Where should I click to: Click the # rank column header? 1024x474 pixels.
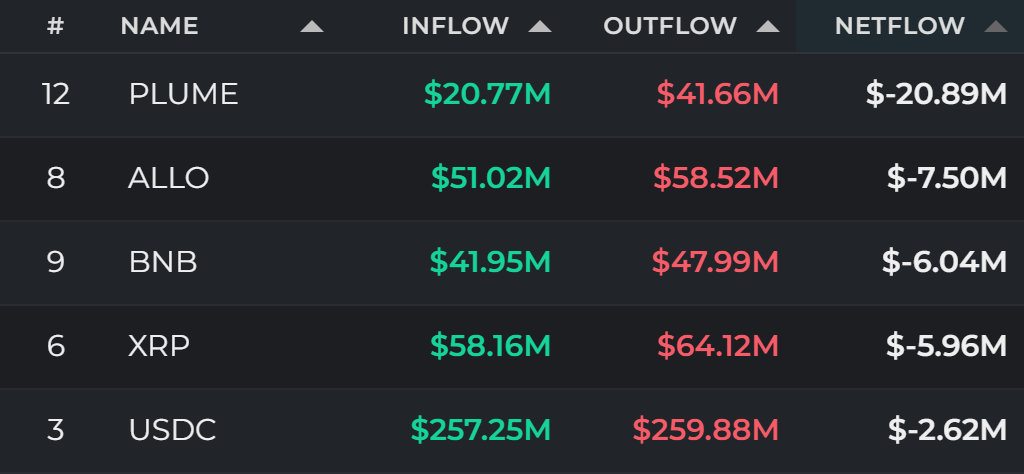pos(56,26)
